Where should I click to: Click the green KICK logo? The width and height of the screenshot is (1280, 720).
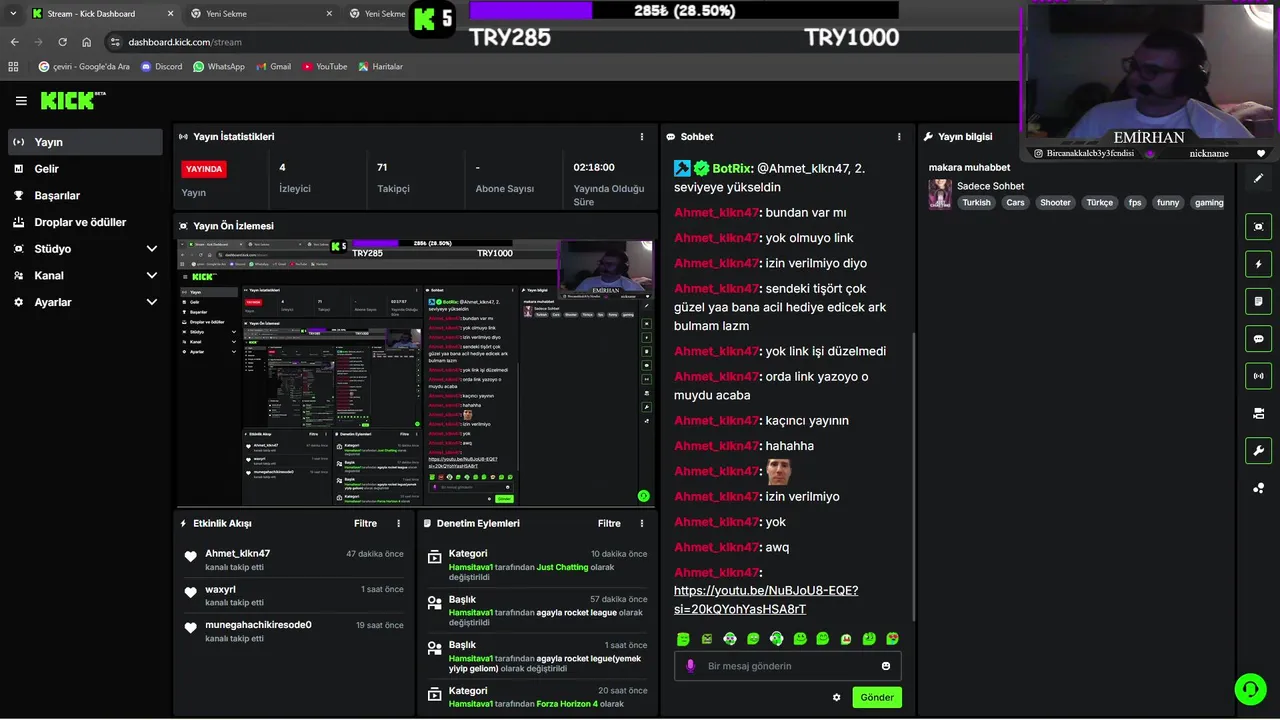[68, 101]
